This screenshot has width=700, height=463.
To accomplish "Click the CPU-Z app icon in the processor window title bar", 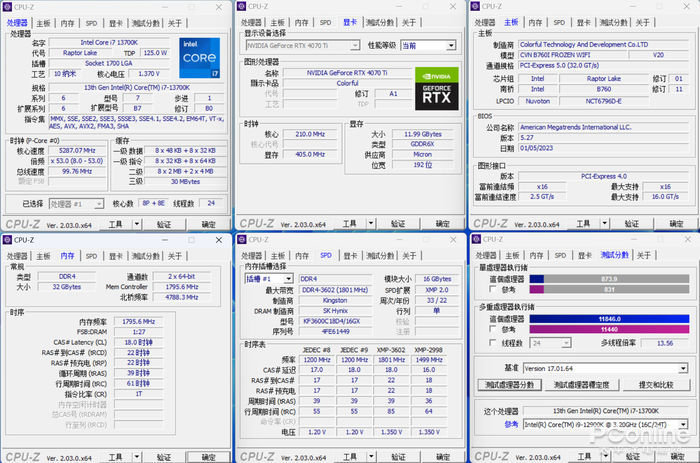I will pos(7,7).
